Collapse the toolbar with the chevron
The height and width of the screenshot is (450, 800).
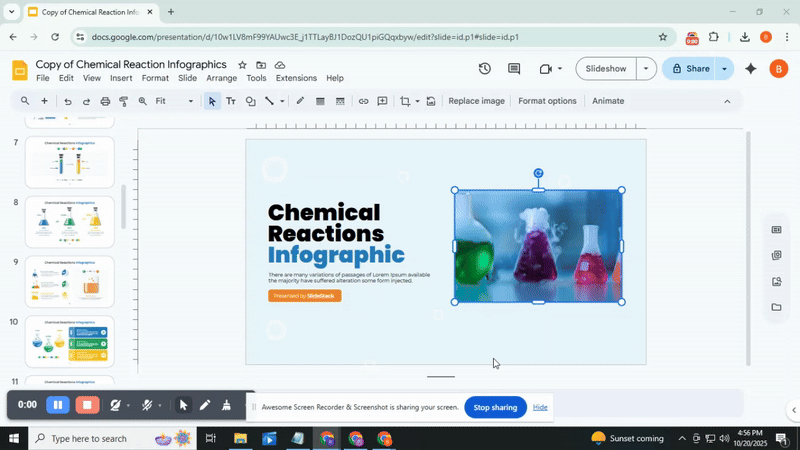point(727,101)
